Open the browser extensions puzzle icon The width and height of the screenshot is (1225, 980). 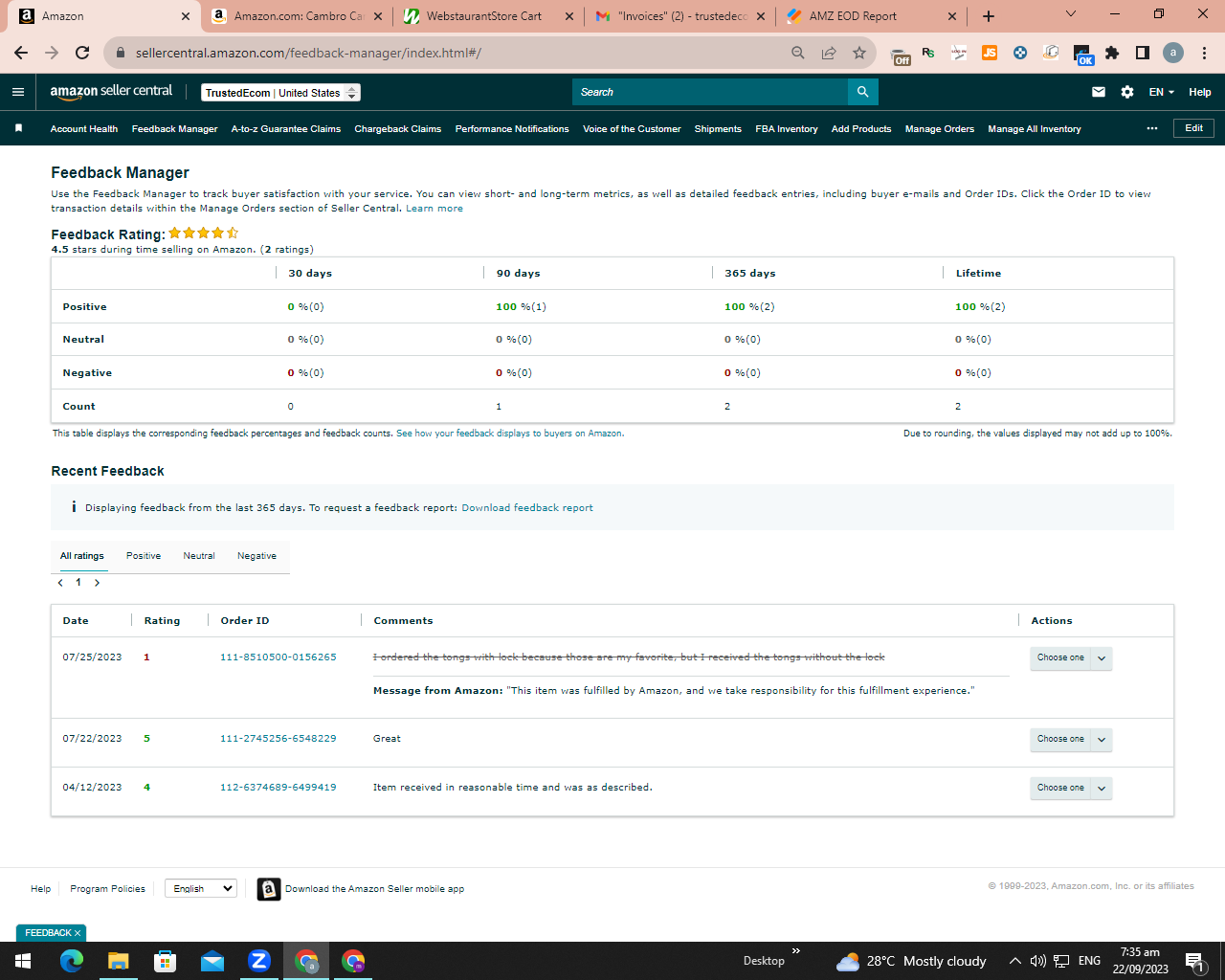1112,53
